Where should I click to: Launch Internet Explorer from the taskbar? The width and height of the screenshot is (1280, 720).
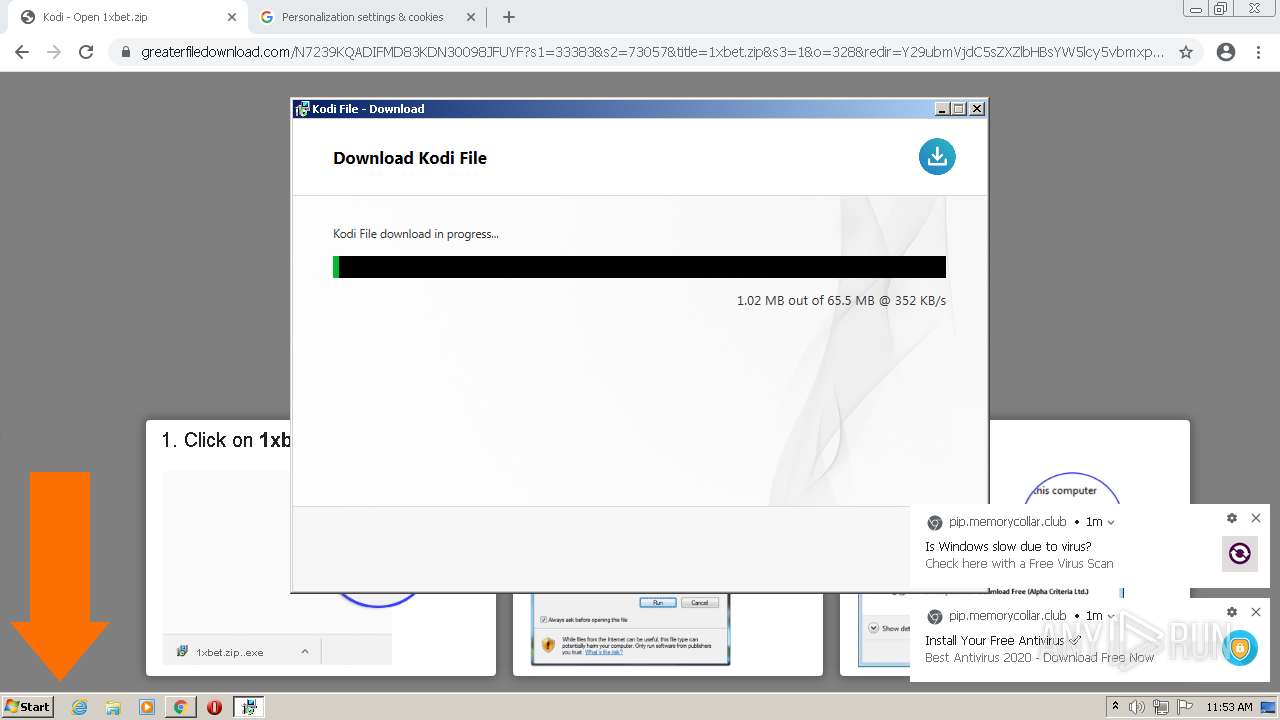tap(80, 707)
